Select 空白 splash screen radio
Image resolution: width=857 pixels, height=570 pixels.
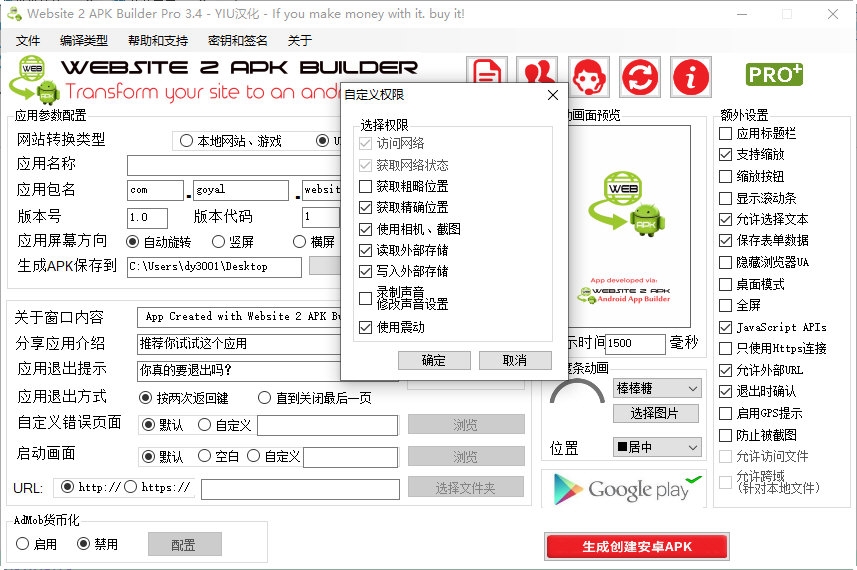pos(204,456)
